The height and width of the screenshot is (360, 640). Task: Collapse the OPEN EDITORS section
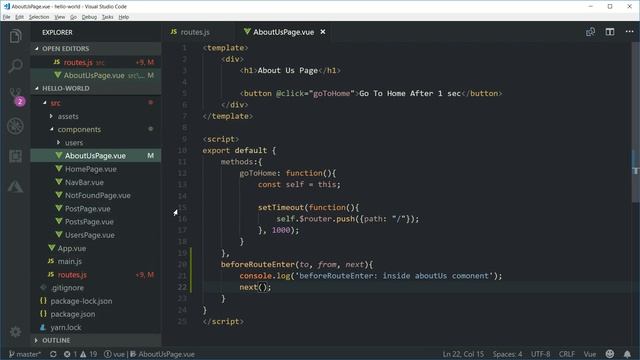tap(97, 49)
